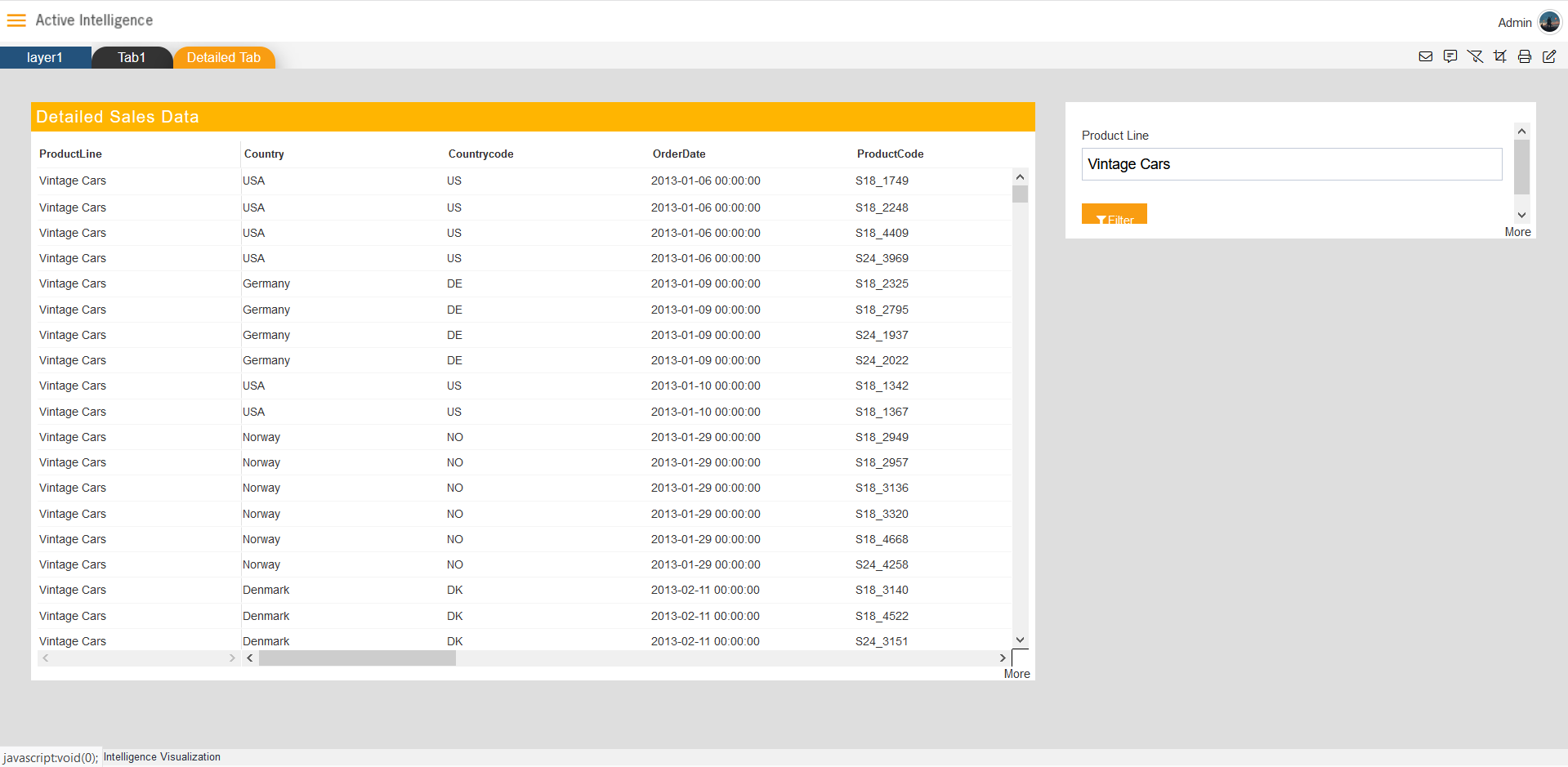Click filter panel scroll up arrow
The height and width of the screenshot is (767, 1568).
[x=1521, y=132]
